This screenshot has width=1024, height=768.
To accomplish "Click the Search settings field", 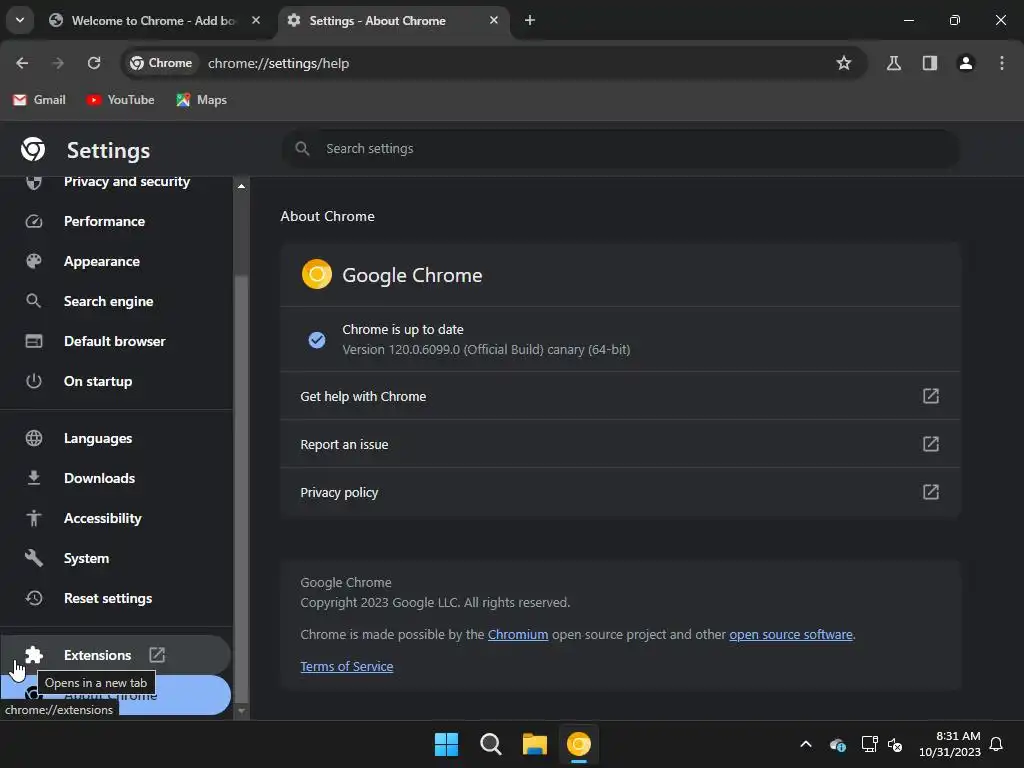I will click(620, 149).
